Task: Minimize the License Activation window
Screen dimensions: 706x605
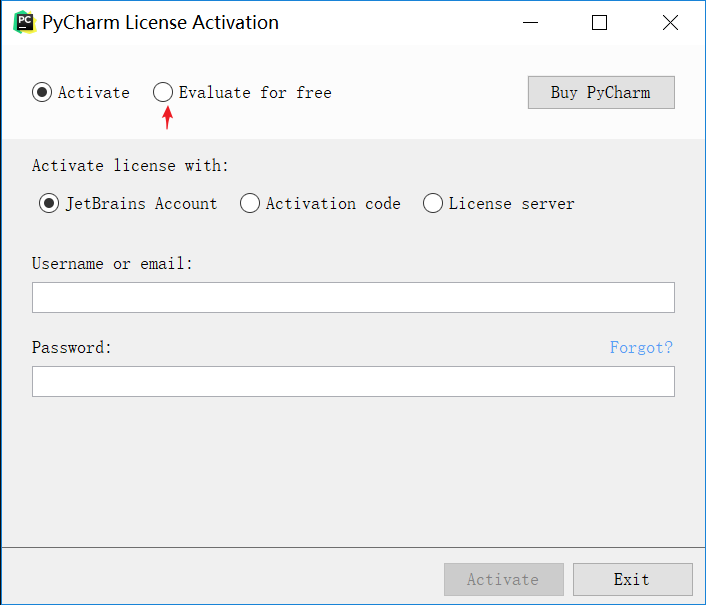Action: coord(530,23)
